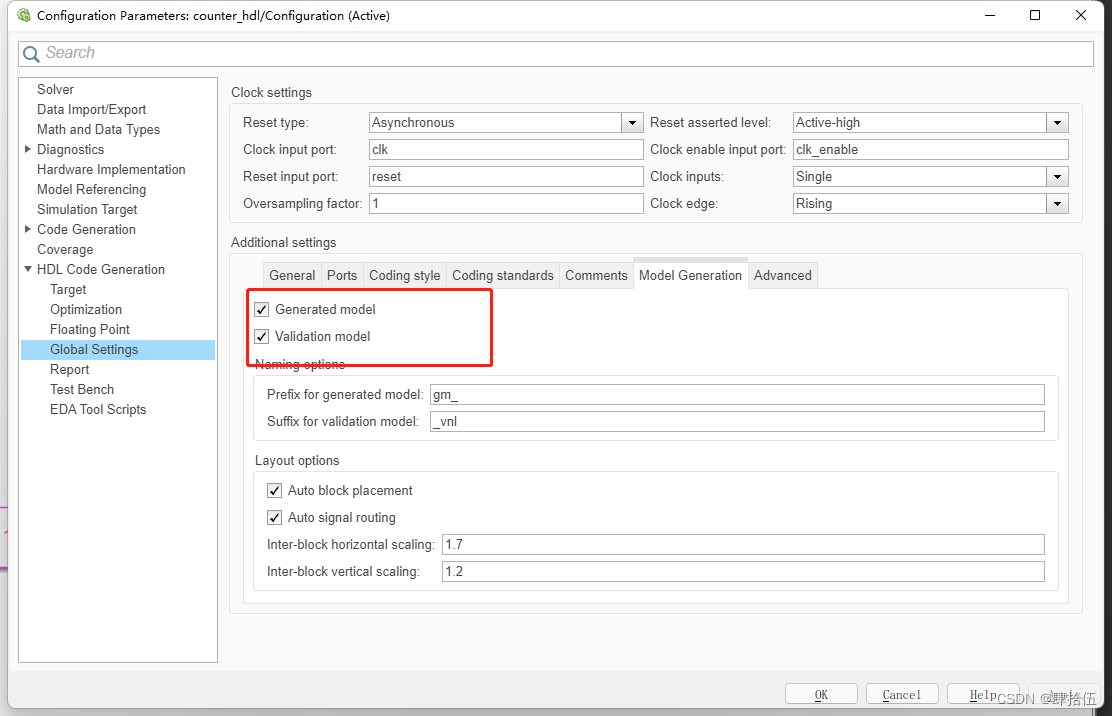Select Report tree item
1112x716 pixels.
click(x=70, y=369)
